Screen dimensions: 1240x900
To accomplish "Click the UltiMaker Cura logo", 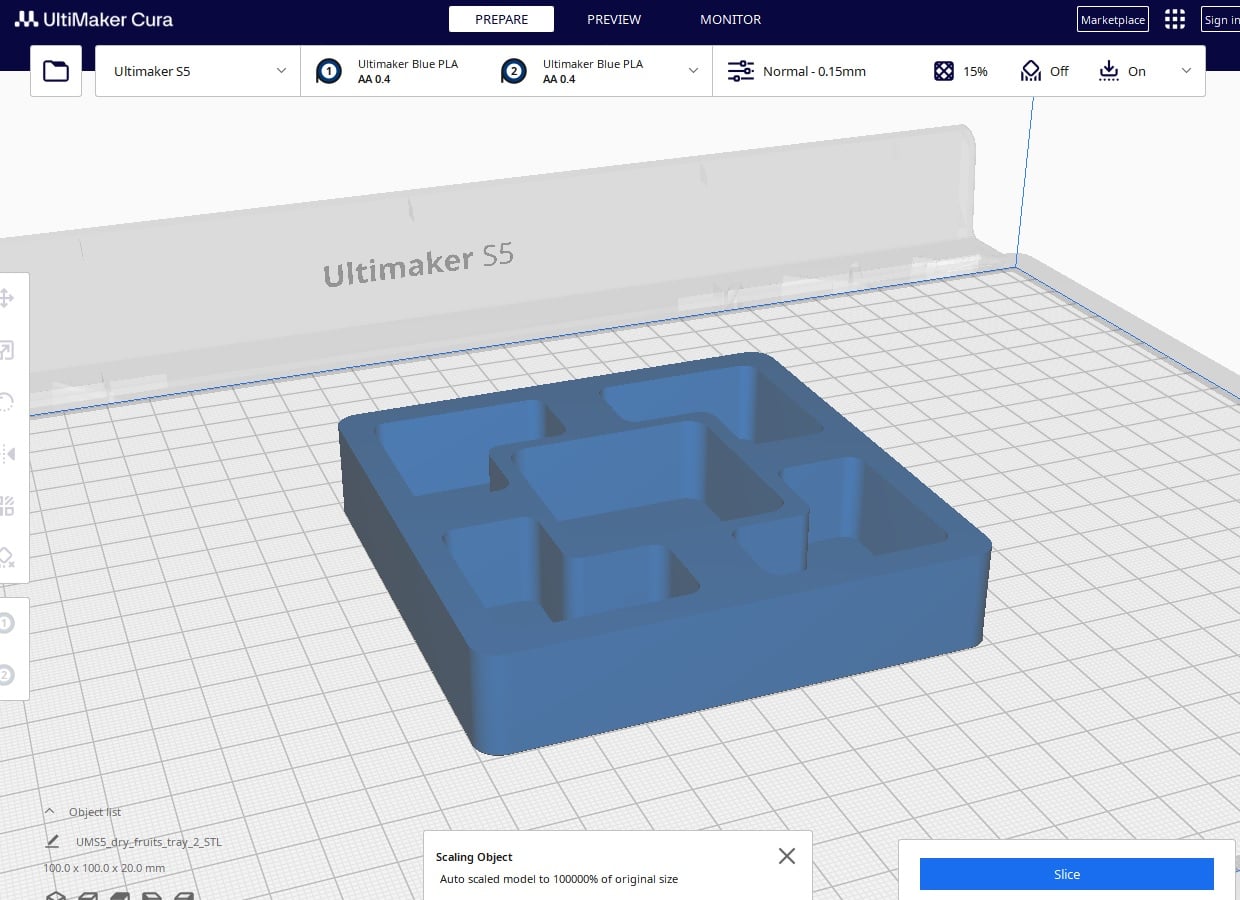I will point(94,19).
